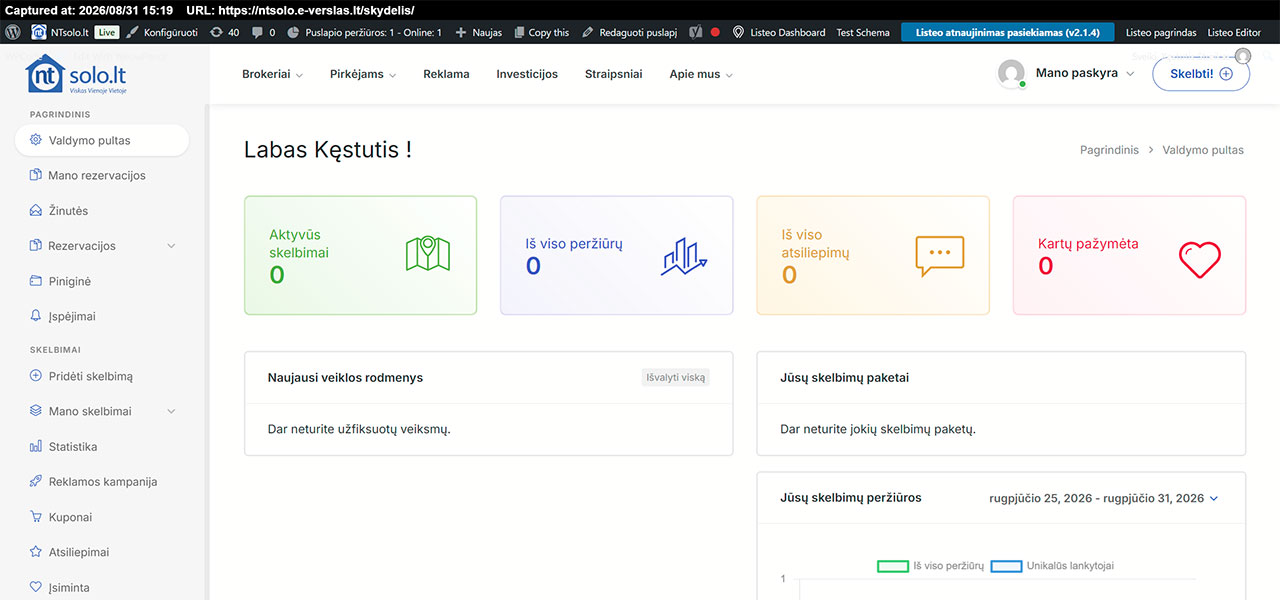The height and width of the screenshot is (600, 1280).
Task: Click Išvalyti viską button
Action: tap(676, 378)
